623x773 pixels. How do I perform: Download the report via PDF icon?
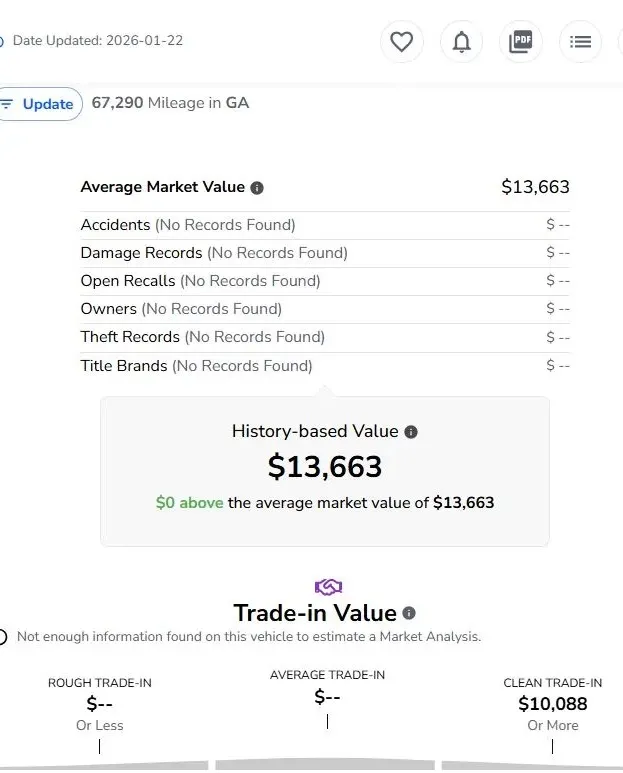(520, 42)
